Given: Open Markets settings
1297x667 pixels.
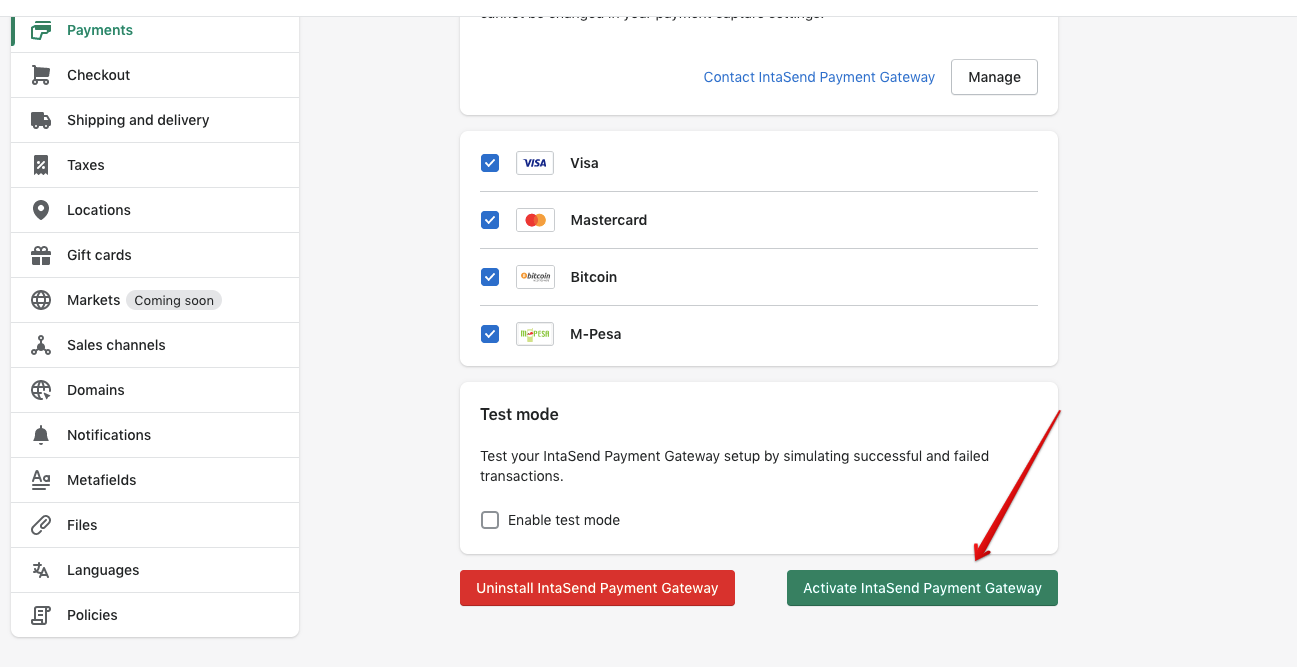Looking at the screenshot, I should point(155,300).
